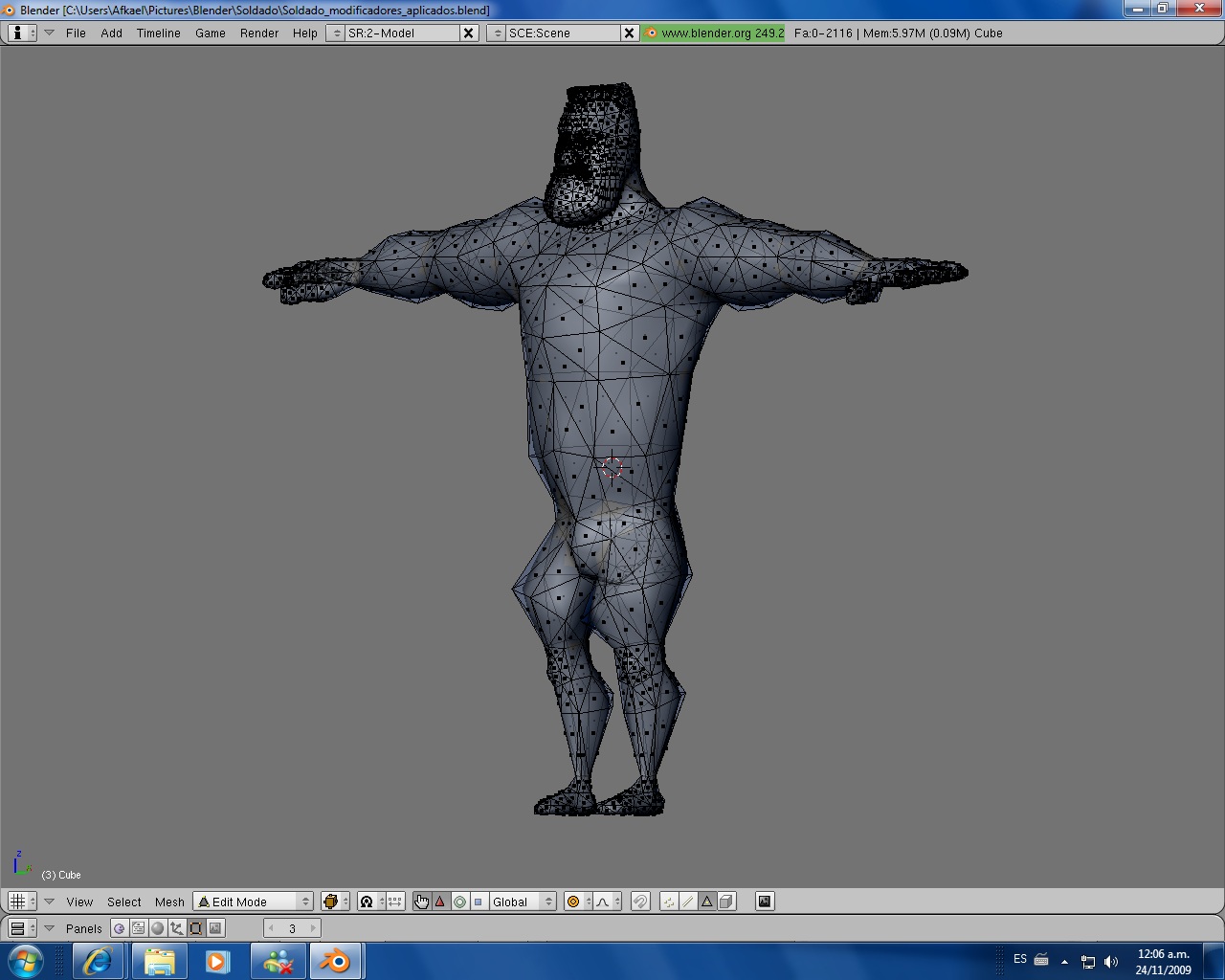This screenshot has width=1225, height=980.
Task: Edit the SR:2-Model screen name field
Action: pos(402,33)
